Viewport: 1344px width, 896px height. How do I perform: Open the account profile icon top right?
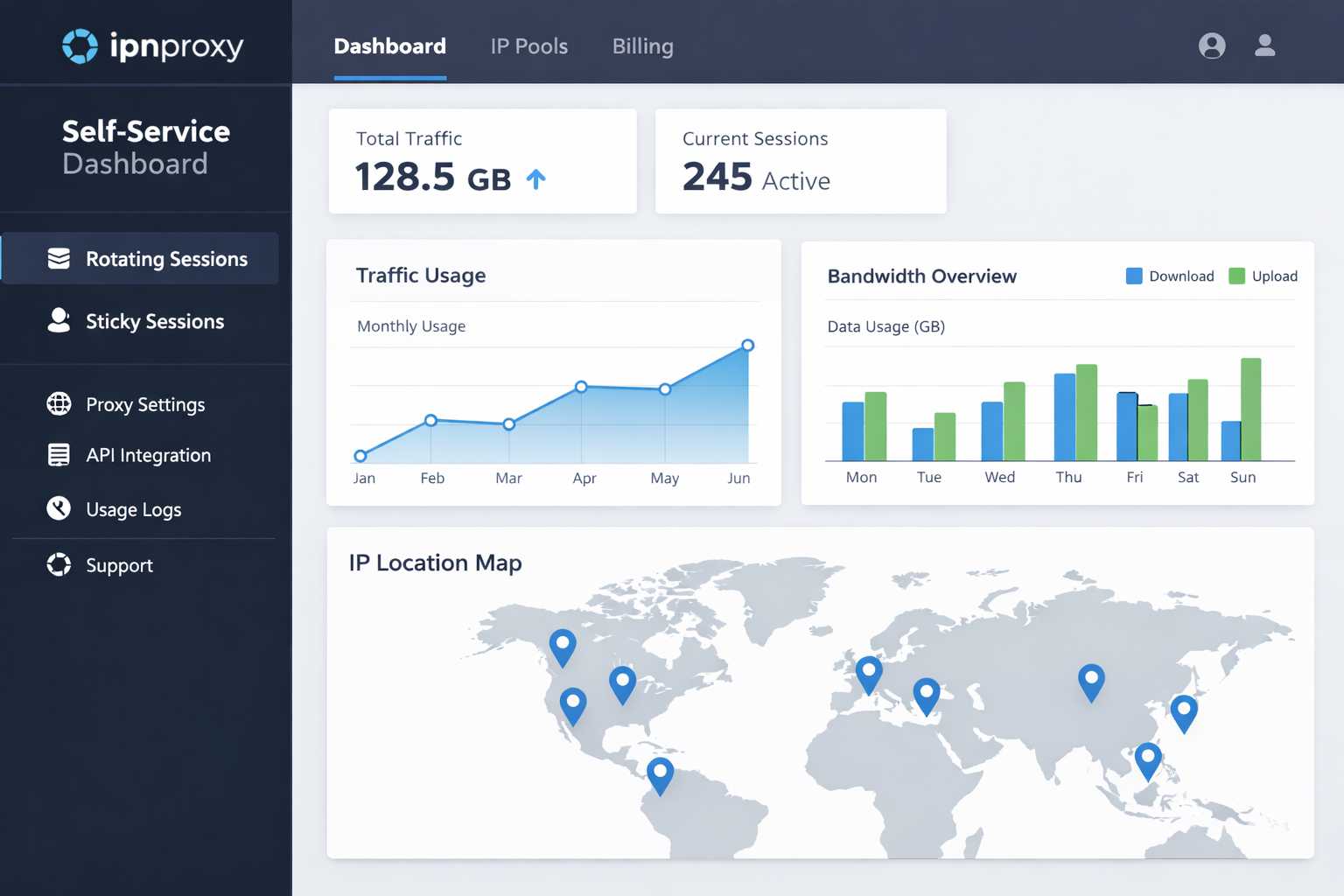coord(1263,45)
